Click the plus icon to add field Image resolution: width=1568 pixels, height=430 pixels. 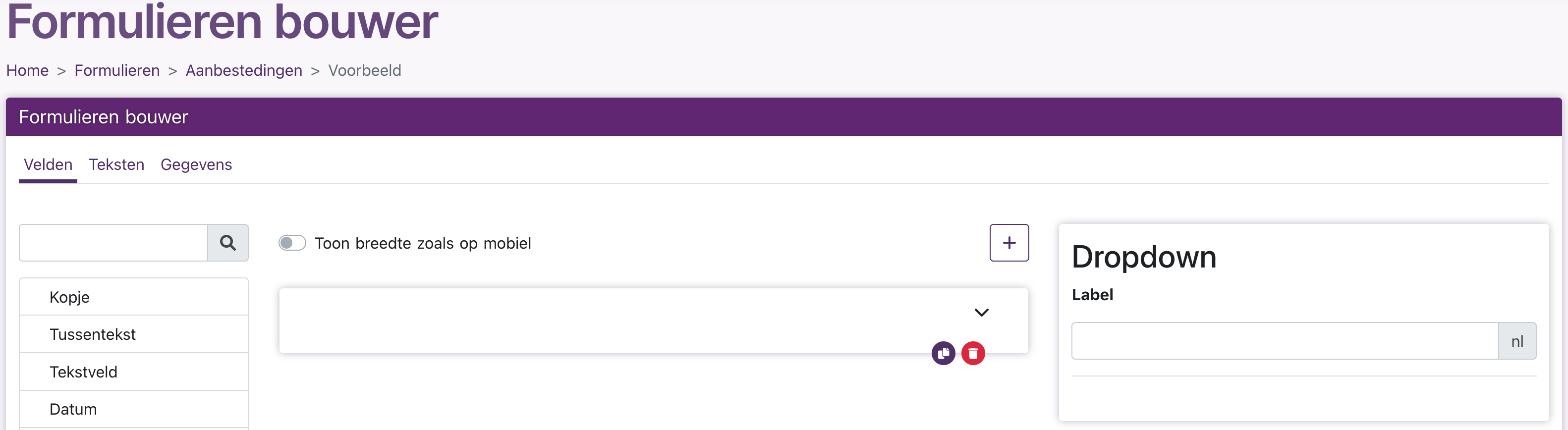1008,243
